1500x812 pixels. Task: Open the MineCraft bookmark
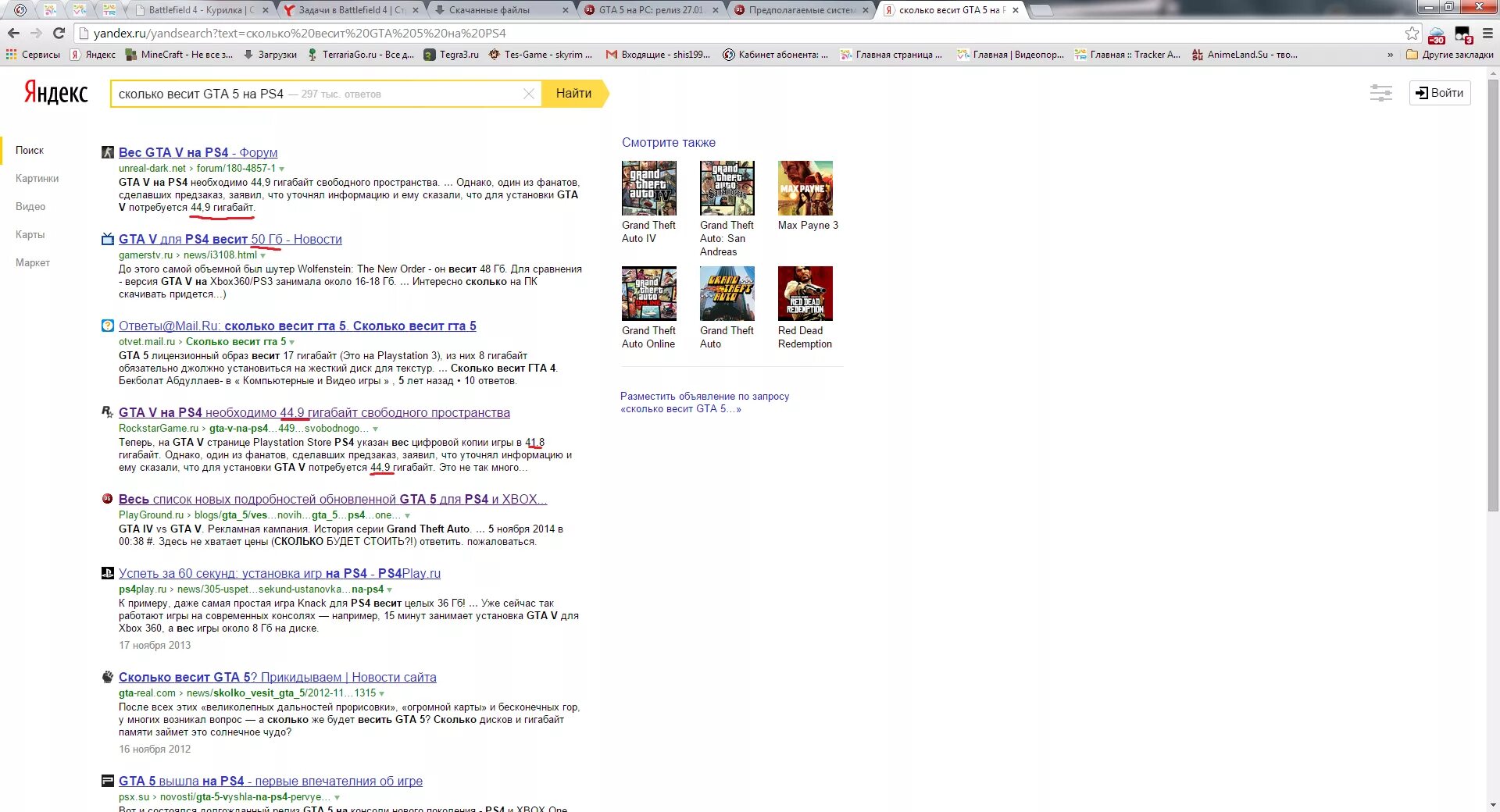point(180,55)
